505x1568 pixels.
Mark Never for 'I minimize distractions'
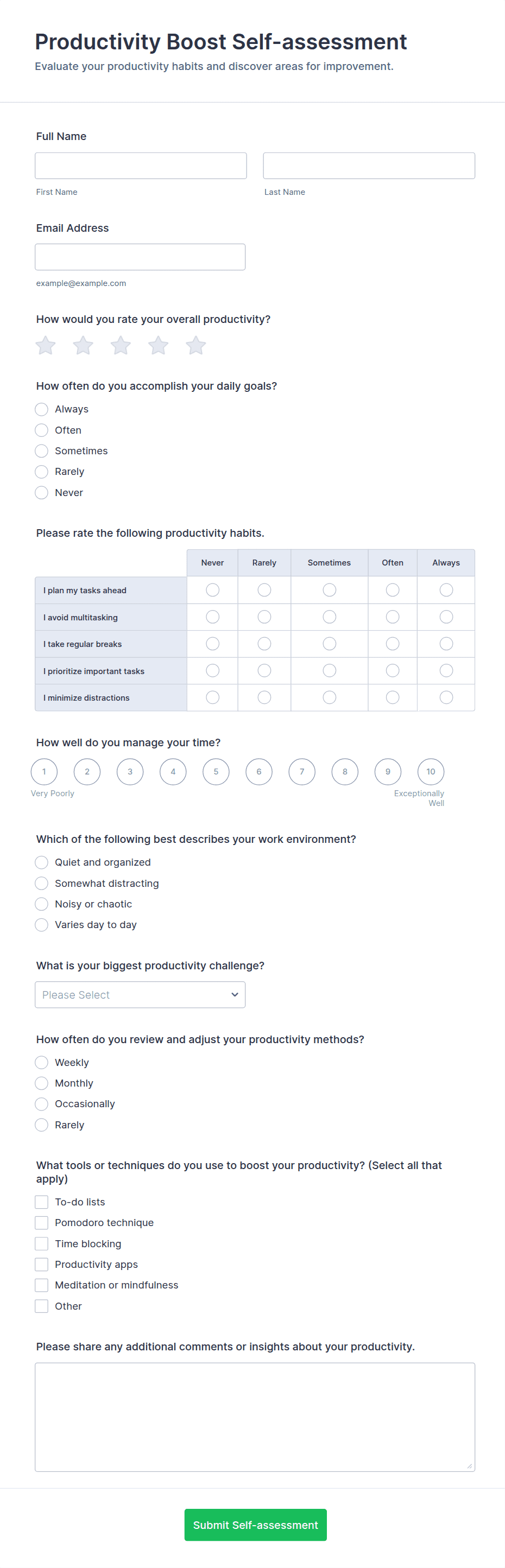(213, 697)
